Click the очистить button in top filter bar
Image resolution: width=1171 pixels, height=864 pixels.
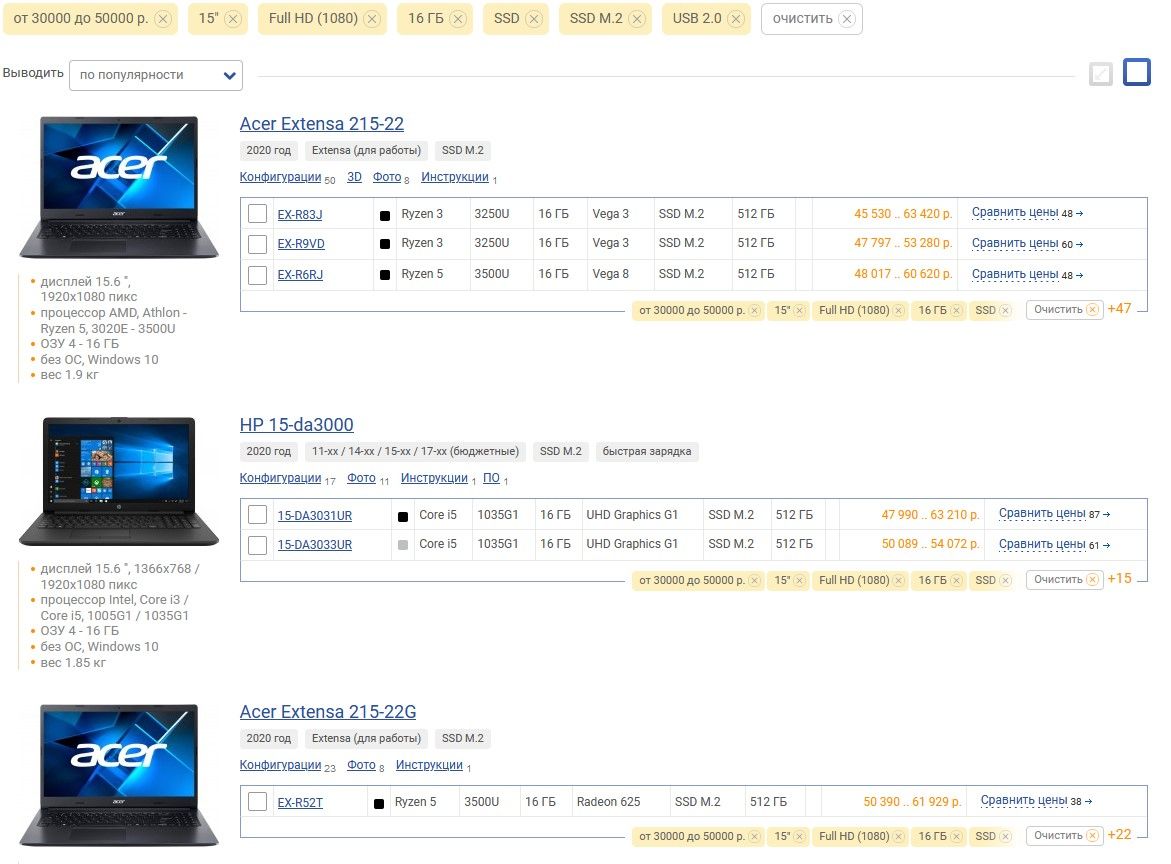click(x=811, y=19)
